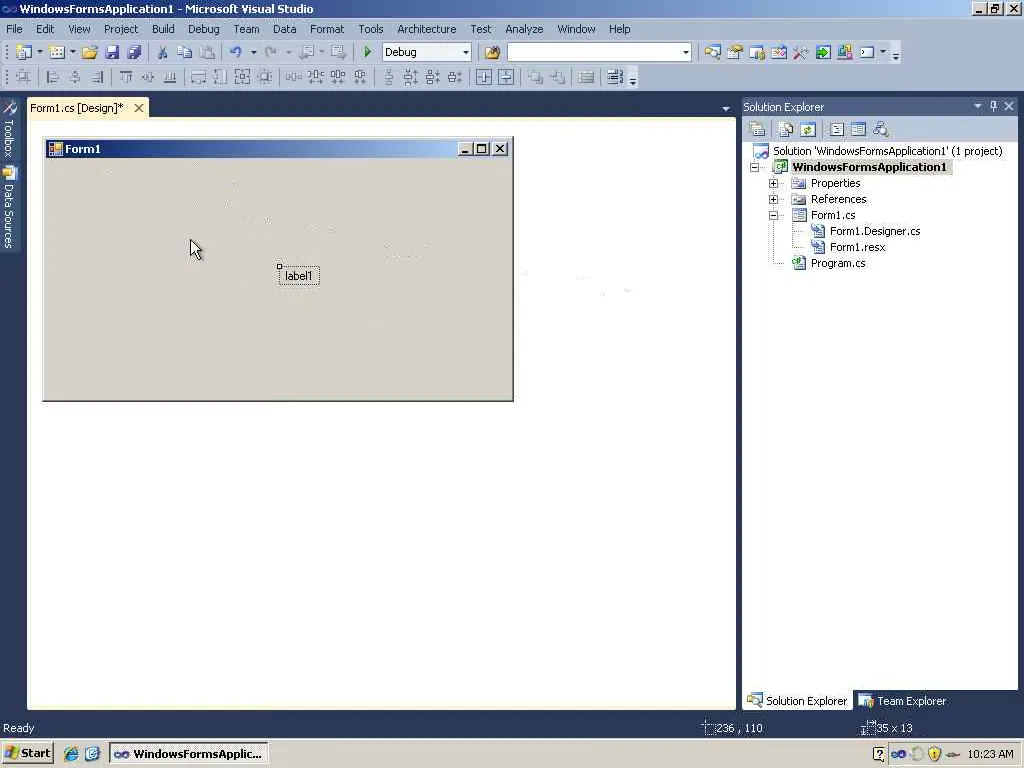The height and width of the screenshot is (768, 1024).
Task: Click the Center Vertically layout icon
Action: coord(505,78)
